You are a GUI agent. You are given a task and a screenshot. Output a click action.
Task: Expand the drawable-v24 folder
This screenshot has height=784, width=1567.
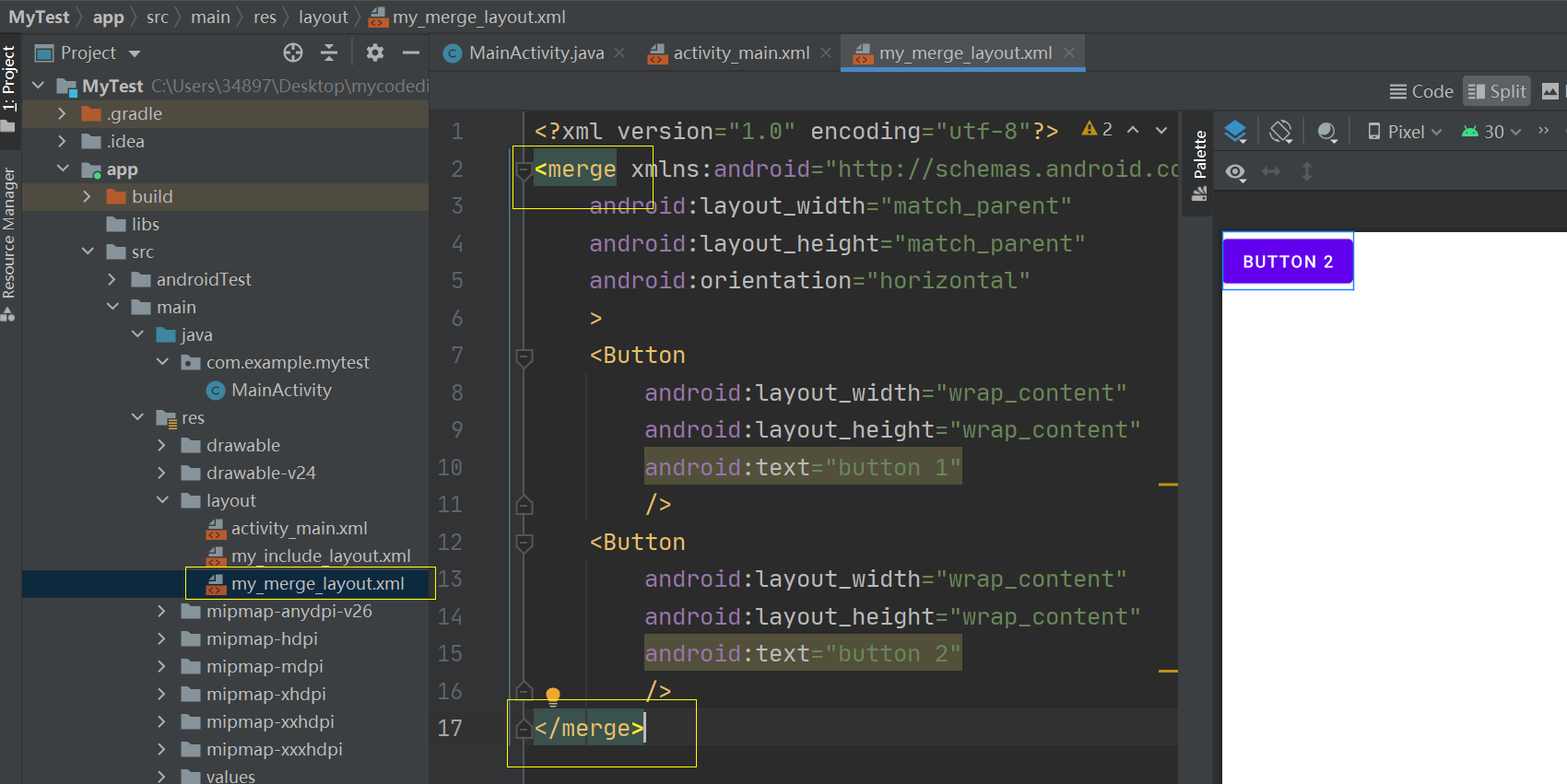point(161,473)
